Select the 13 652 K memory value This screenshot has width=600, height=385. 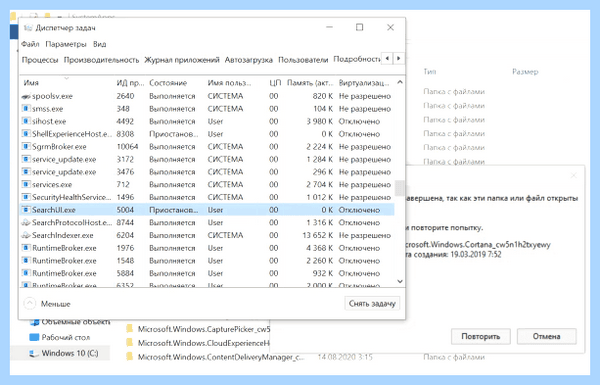(318, 235)
